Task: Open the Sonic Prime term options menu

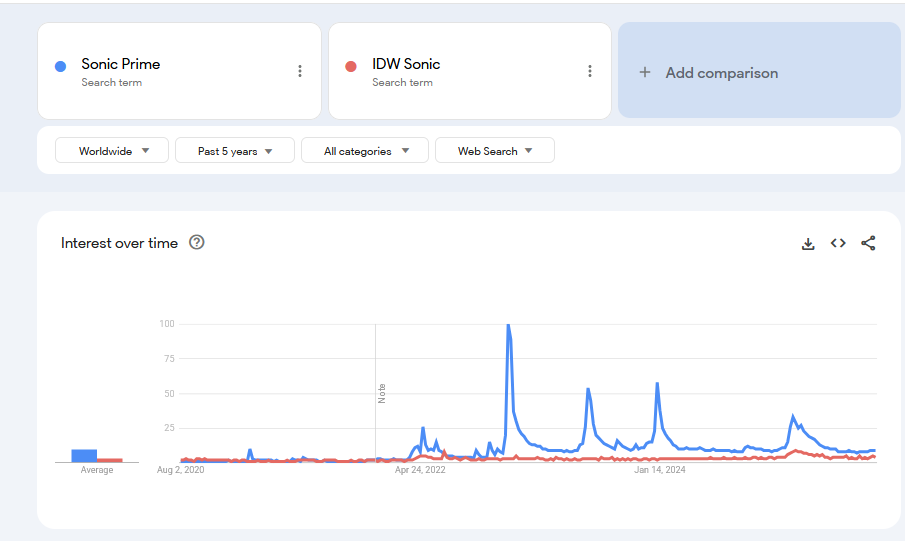Action: coord(300,71)
